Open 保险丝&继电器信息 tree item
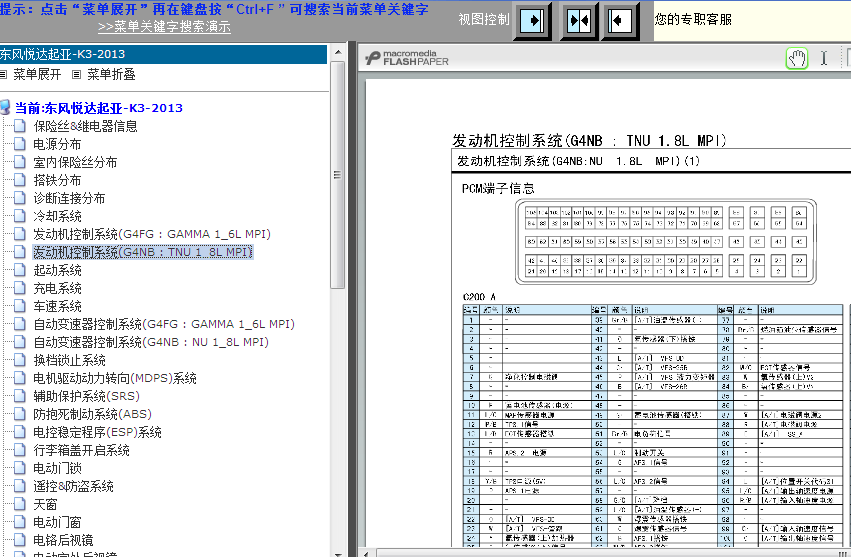The image size is (851, 557). pyautogui.click(x=85, y=126)
